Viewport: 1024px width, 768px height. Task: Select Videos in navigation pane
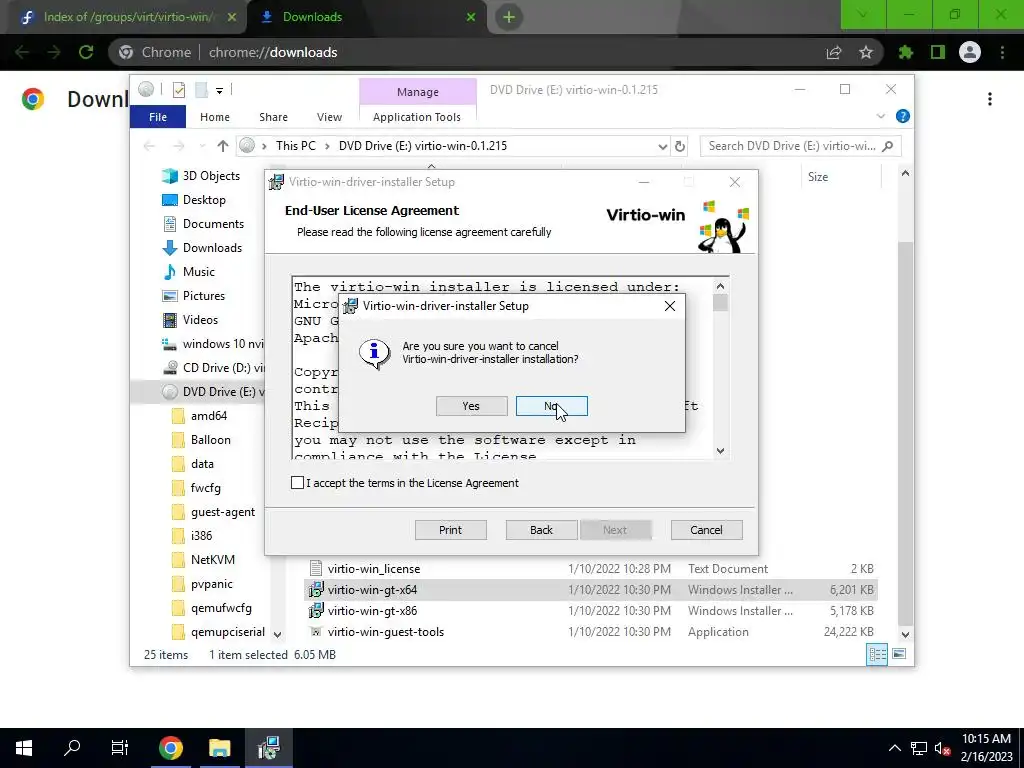[x=191, y=320]
